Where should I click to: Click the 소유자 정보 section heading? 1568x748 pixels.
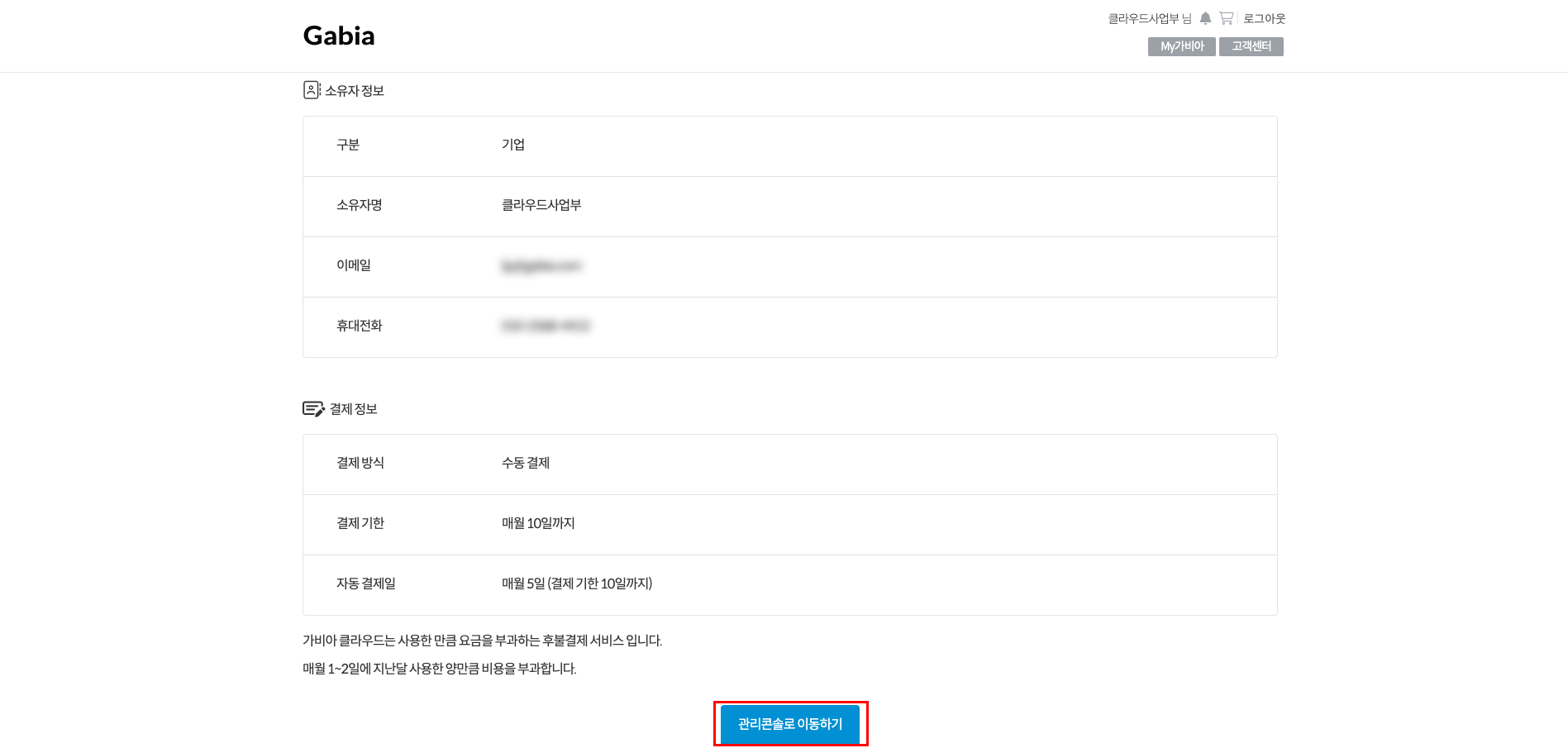(355, 90)
